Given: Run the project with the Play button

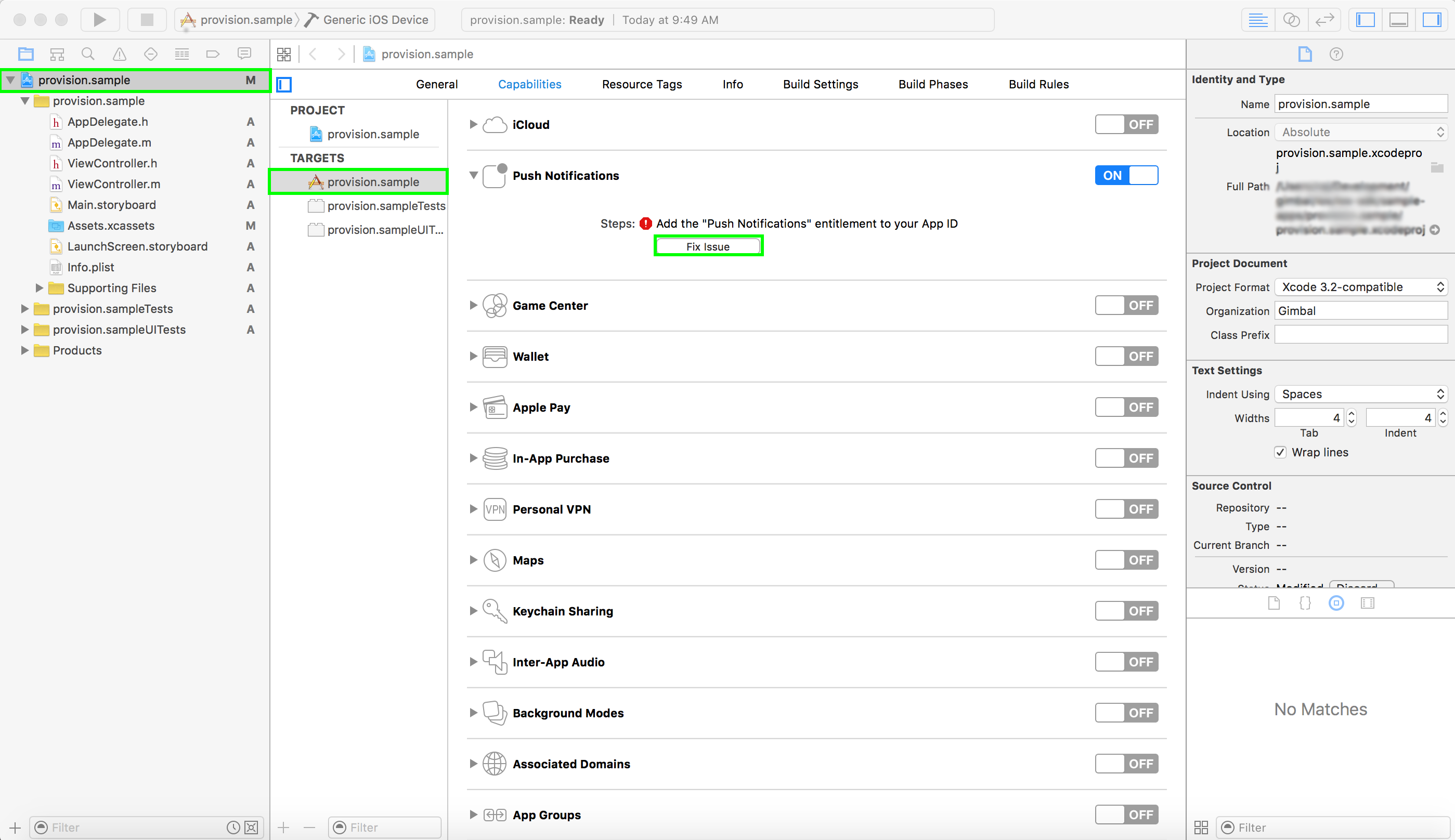Looking at the screenshot, I should tap(99, 20).
